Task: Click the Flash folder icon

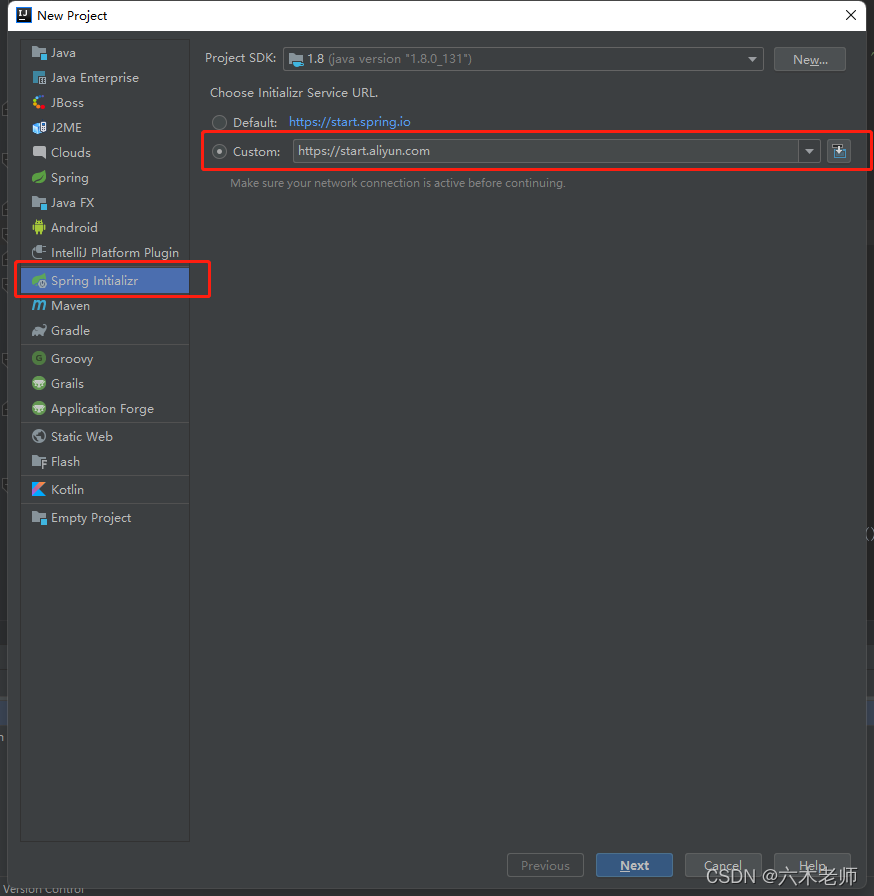Action: coord(39,462)
